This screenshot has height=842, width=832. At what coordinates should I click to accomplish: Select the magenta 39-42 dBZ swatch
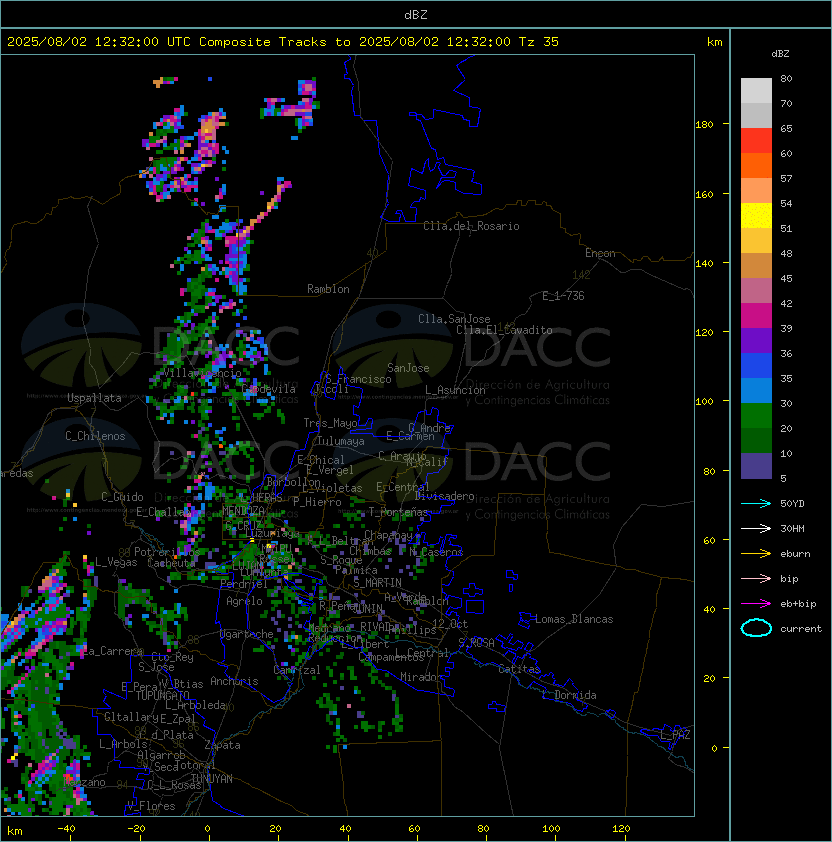pos(756,316)
